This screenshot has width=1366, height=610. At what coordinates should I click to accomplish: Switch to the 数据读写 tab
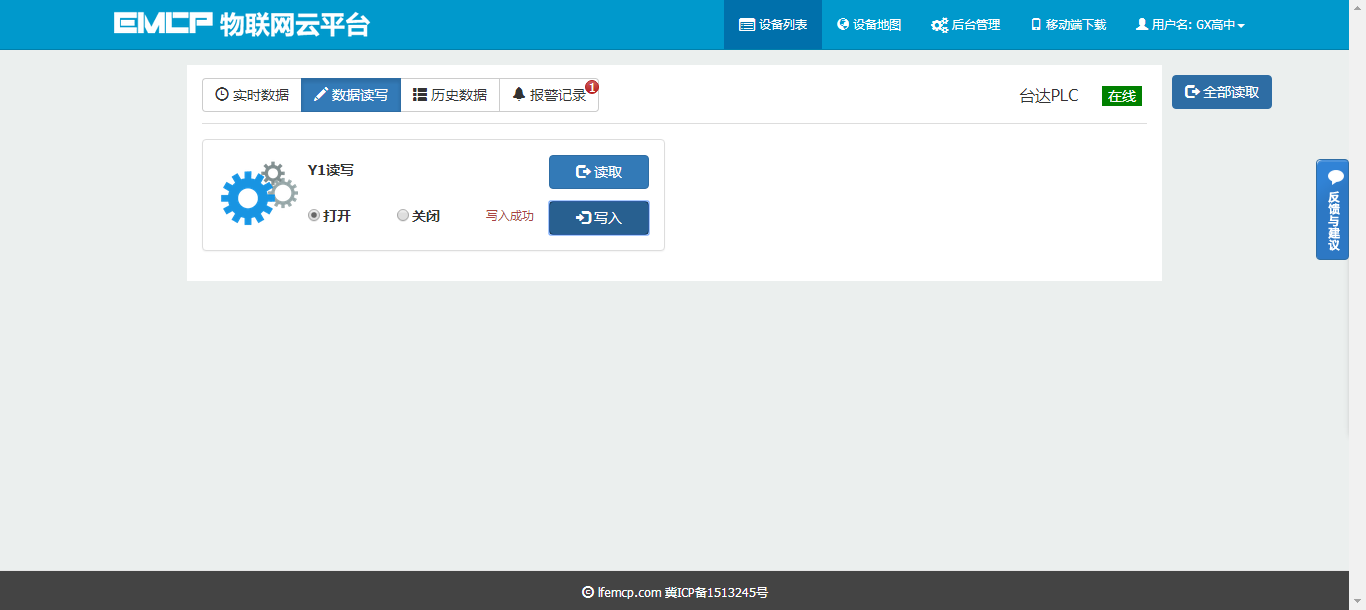coord(351,95)
